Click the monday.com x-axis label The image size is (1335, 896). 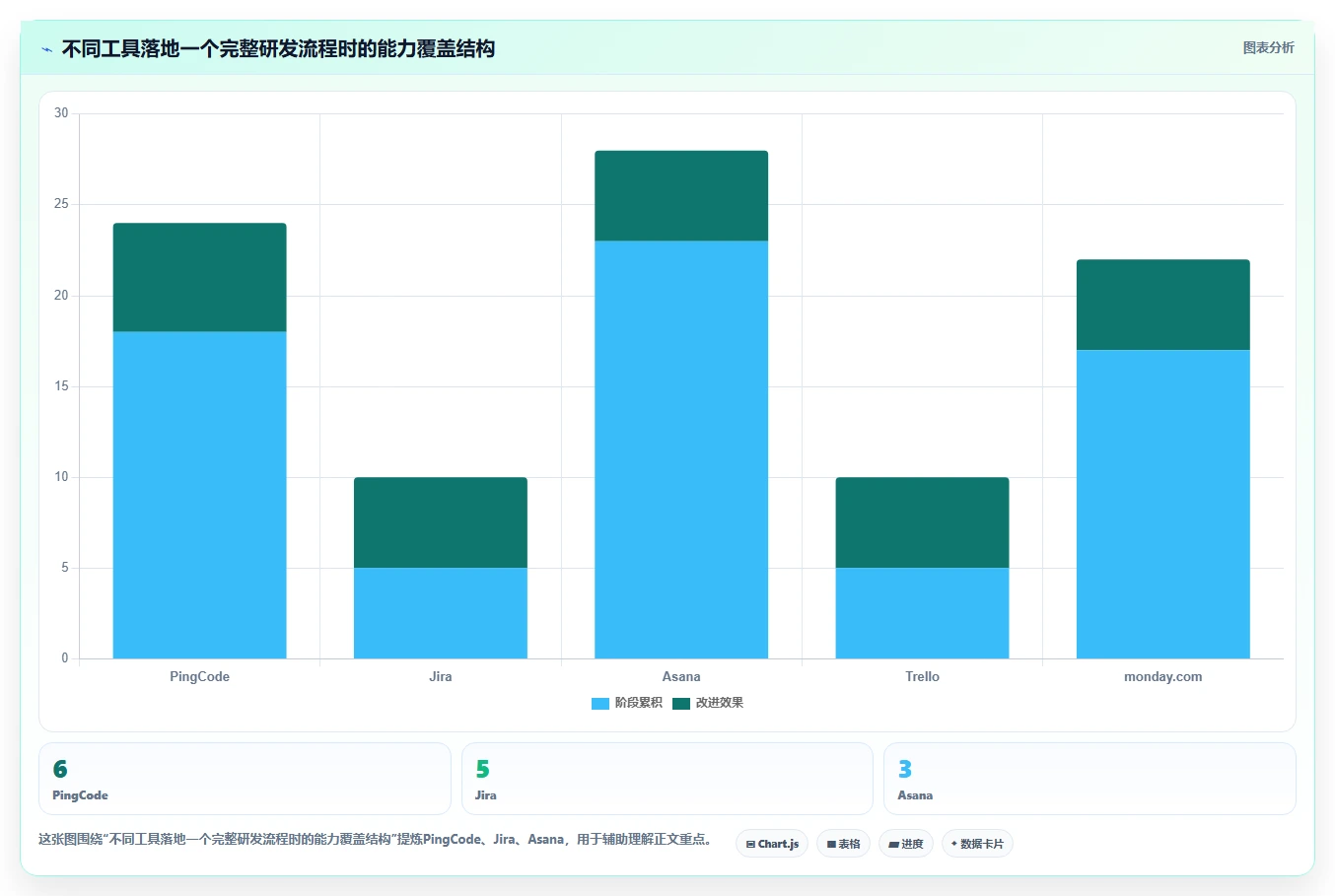pyautogui.click(x=1163, y=676)
